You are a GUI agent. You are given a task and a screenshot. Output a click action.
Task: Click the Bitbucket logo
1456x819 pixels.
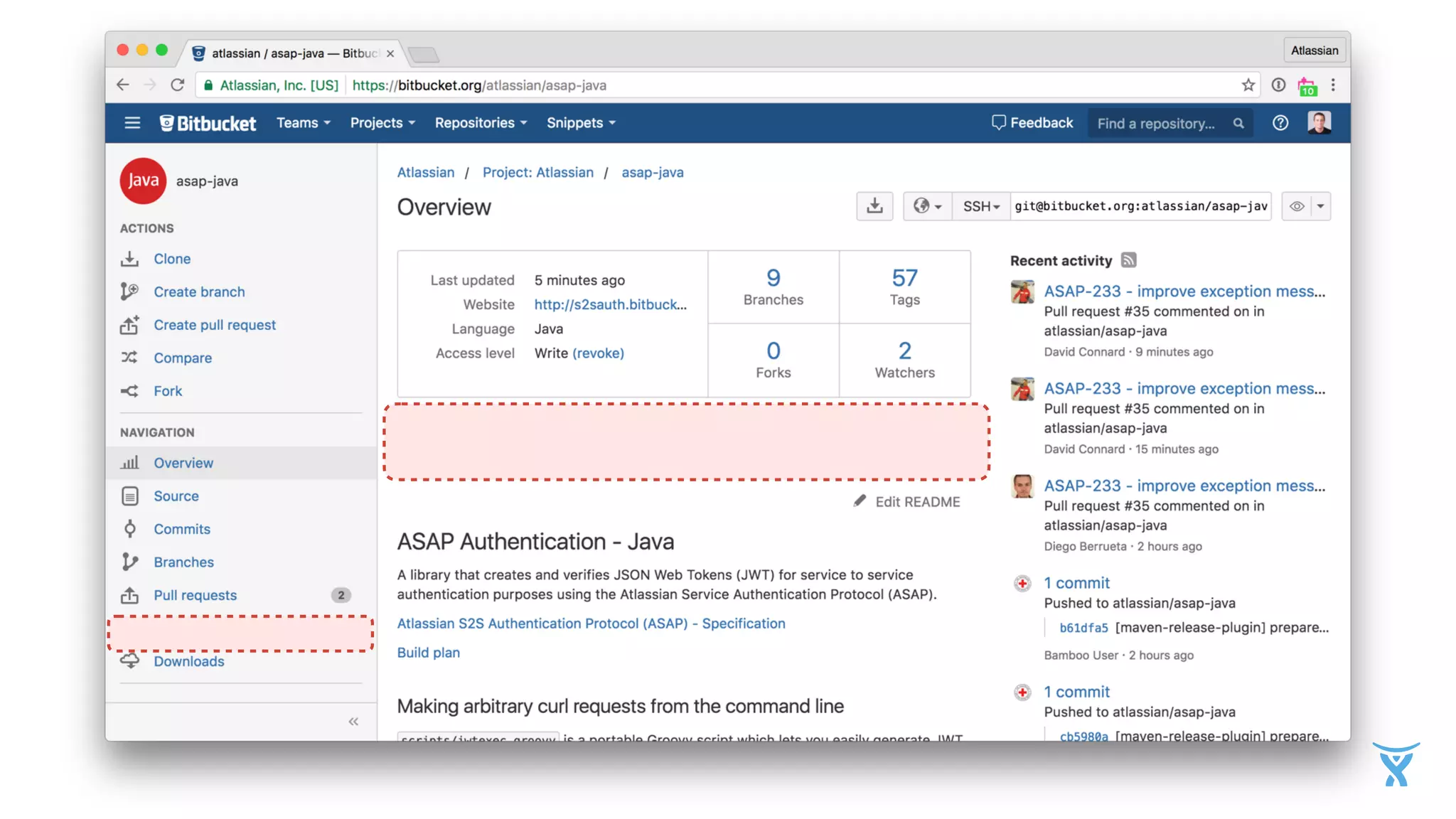[x=208, y=123]
